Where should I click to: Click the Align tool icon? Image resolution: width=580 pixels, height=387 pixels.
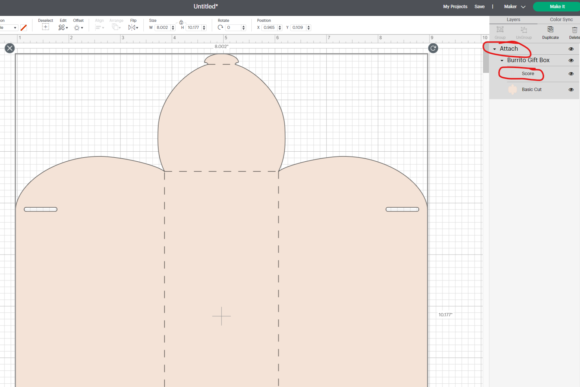[x=98, y=27]
